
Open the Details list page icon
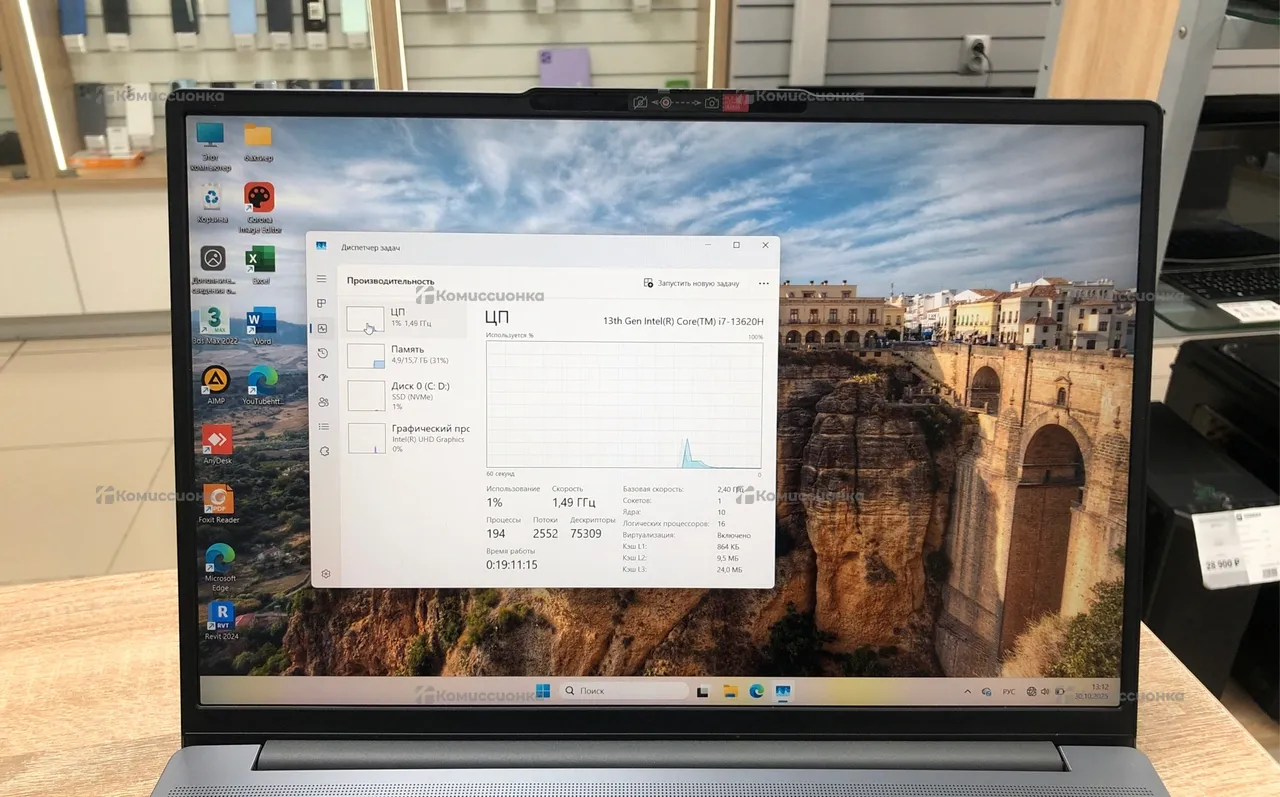pos(323,427)
